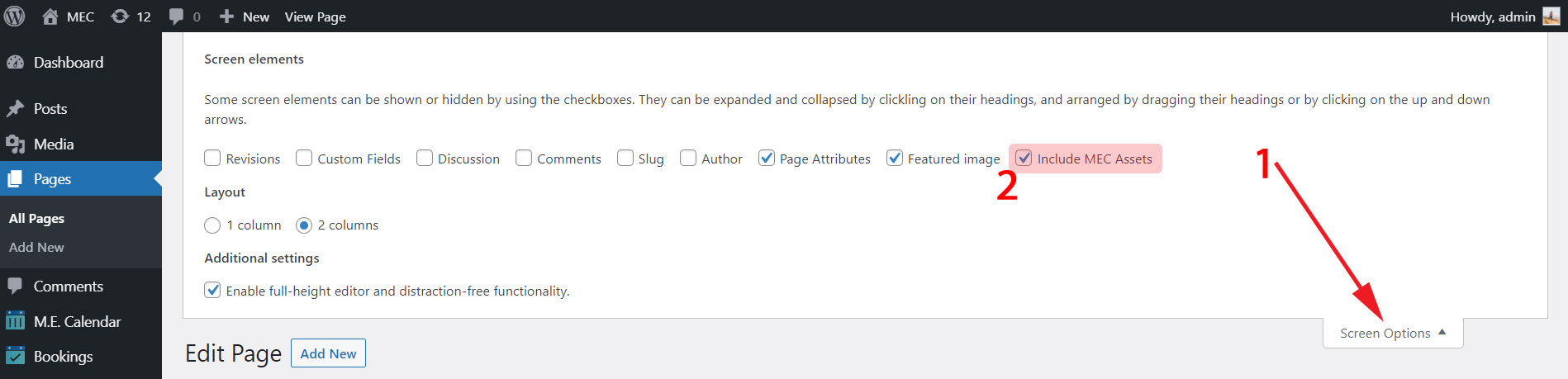Enable the Revisions checkbox
Screen dimensions: 1568x379
(212, 159)
